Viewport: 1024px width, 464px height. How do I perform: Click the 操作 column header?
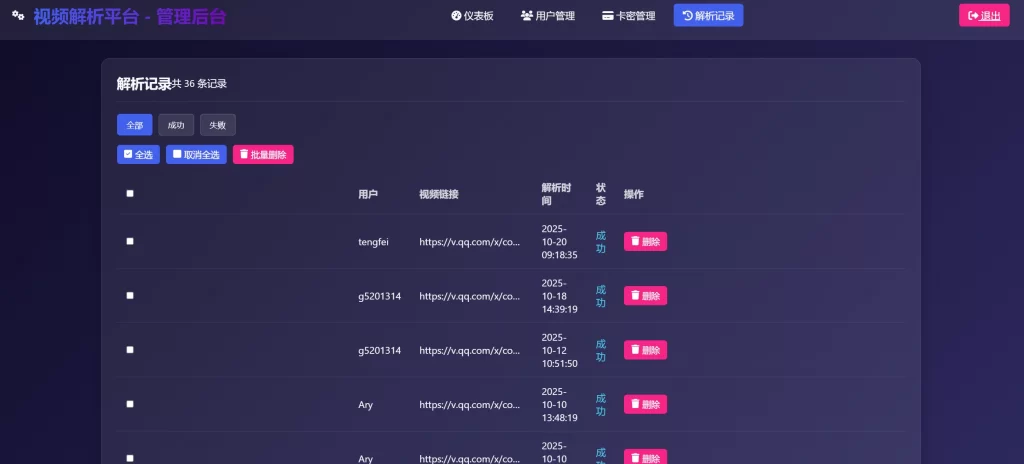[633, 194]
